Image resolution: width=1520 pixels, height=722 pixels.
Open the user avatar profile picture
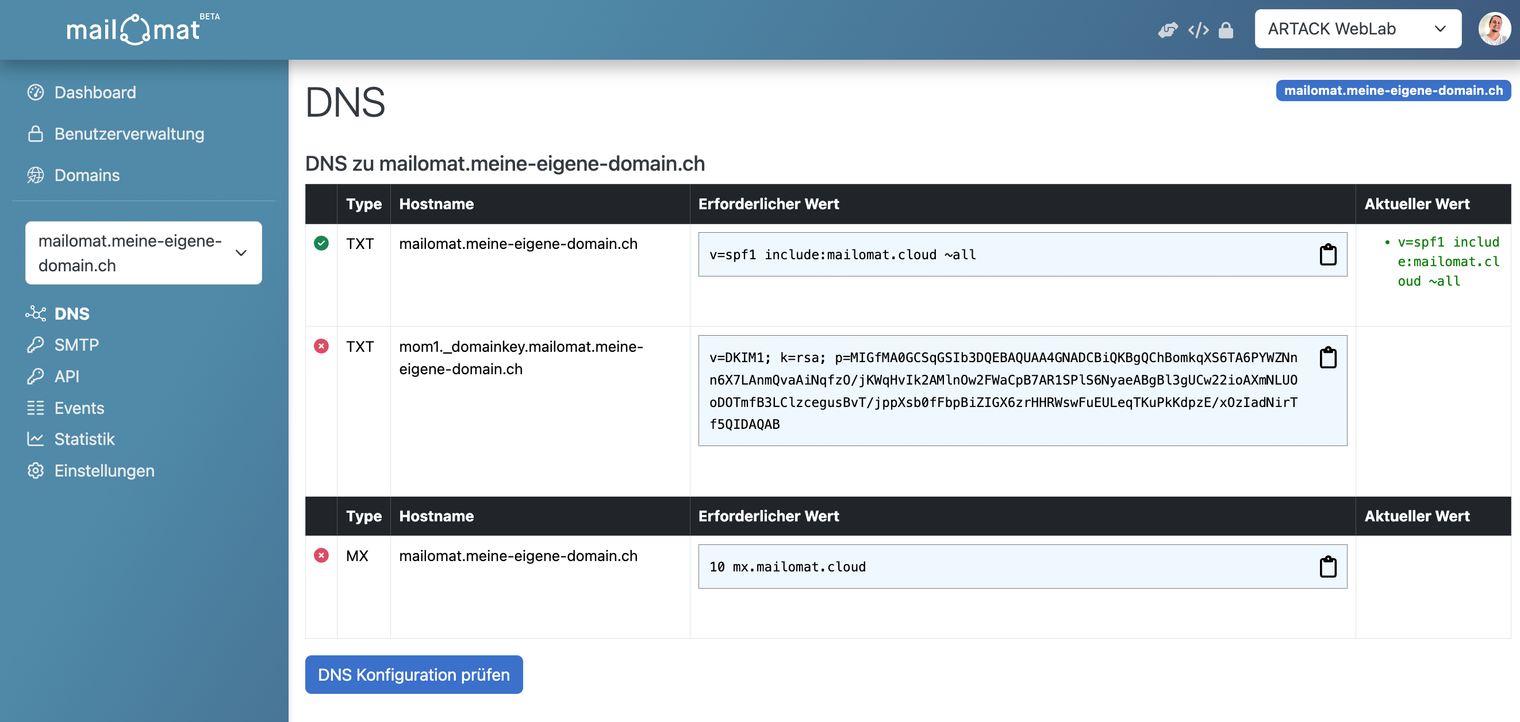(x=1494, y=29)
